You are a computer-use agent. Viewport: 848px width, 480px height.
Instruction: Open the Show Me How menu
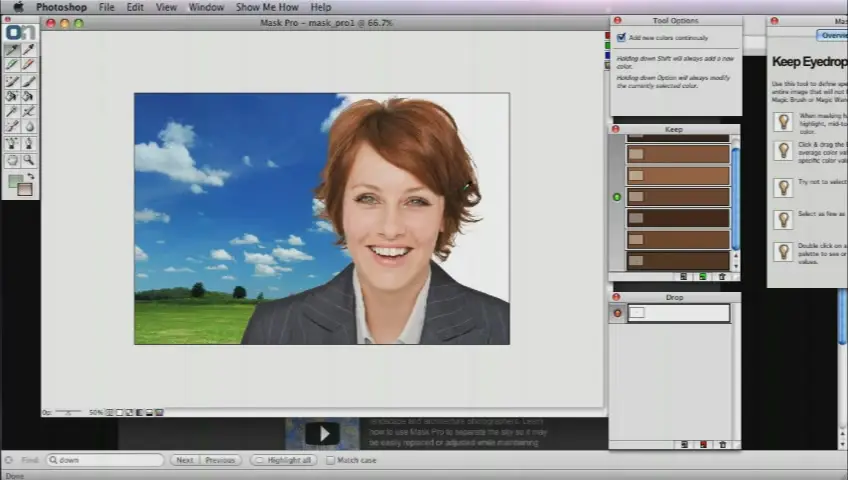(x=267, y=7)
